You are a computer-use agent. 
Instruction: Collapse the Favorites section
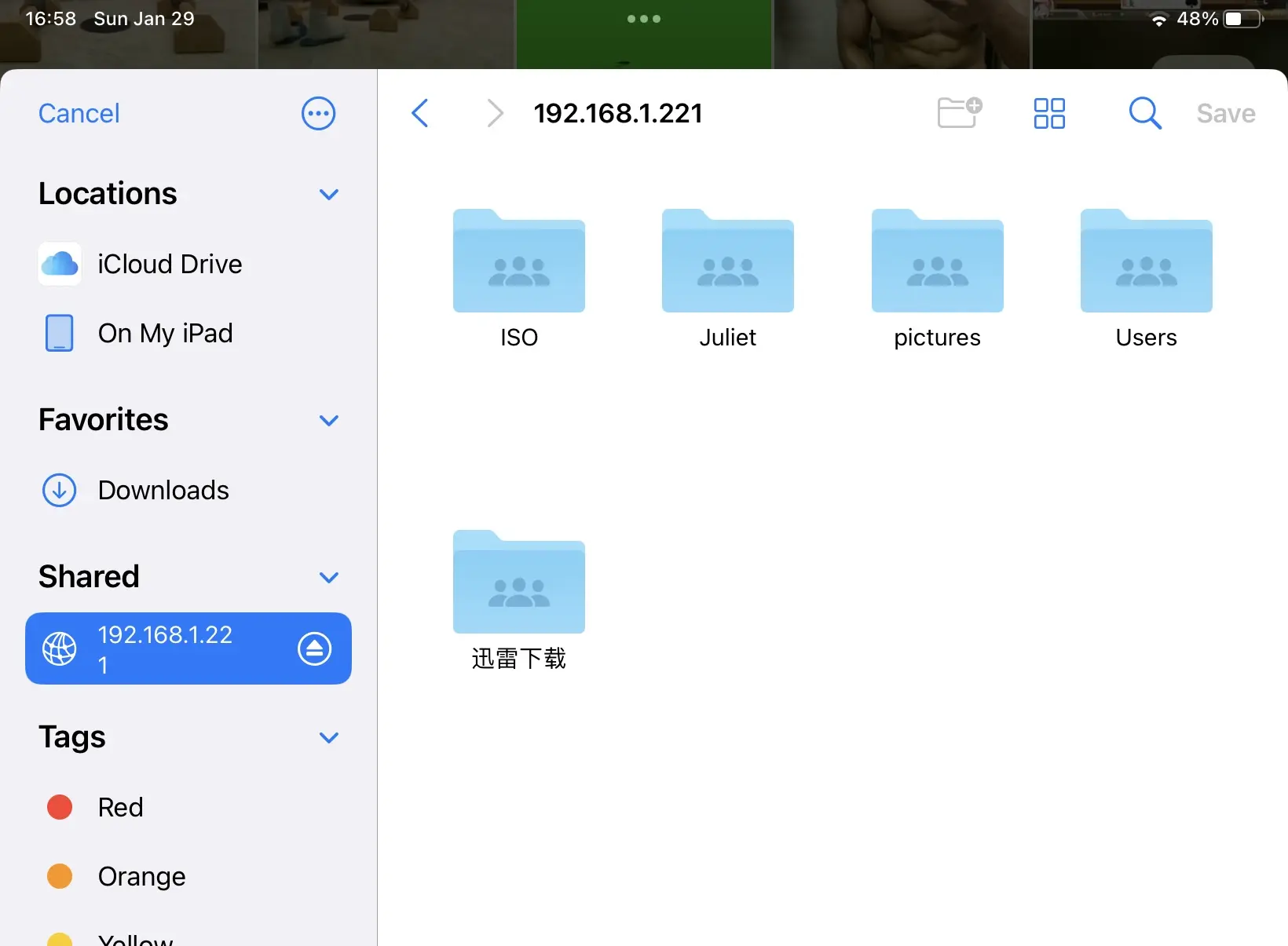(x=329, y=420)
